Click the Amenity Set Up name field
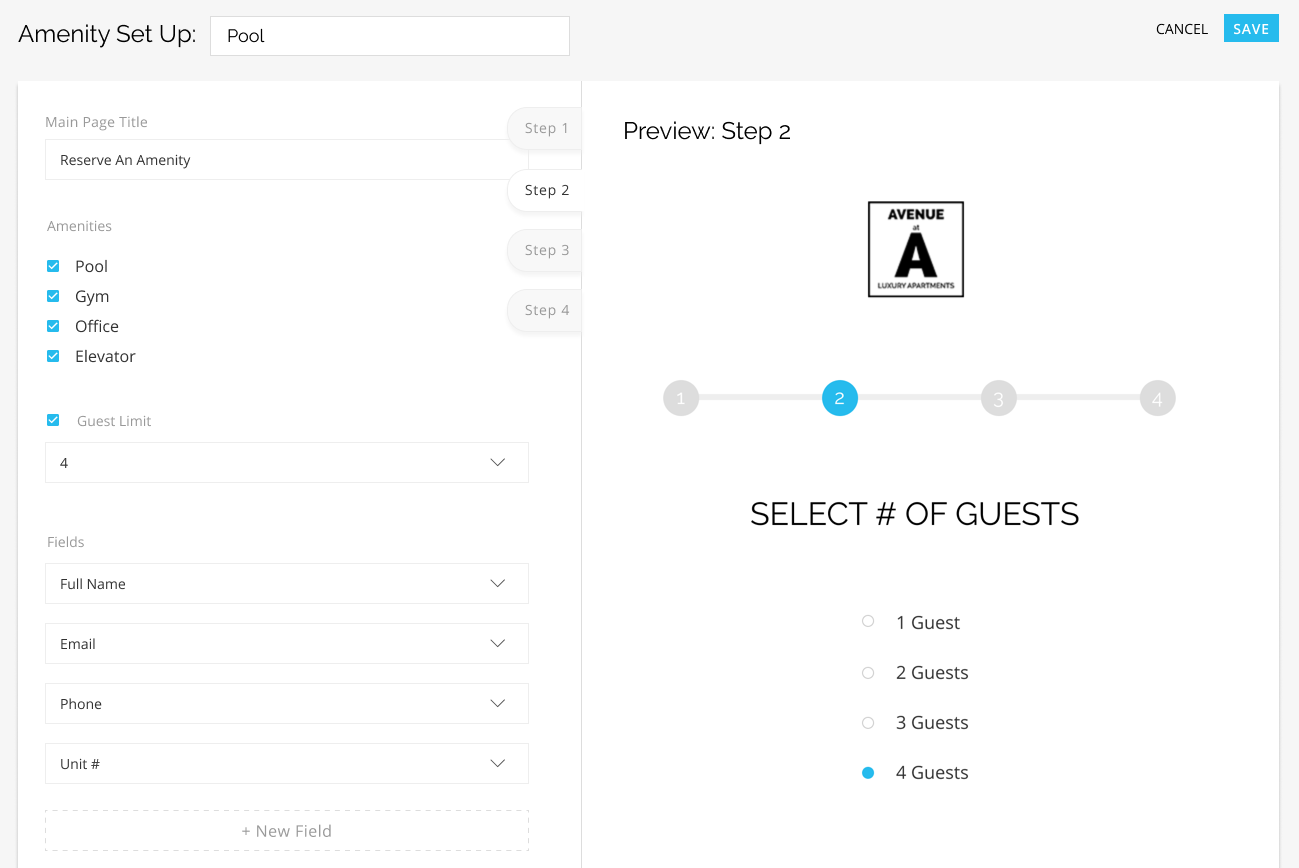Screen dimensions: 1299x868 (389, 36)
